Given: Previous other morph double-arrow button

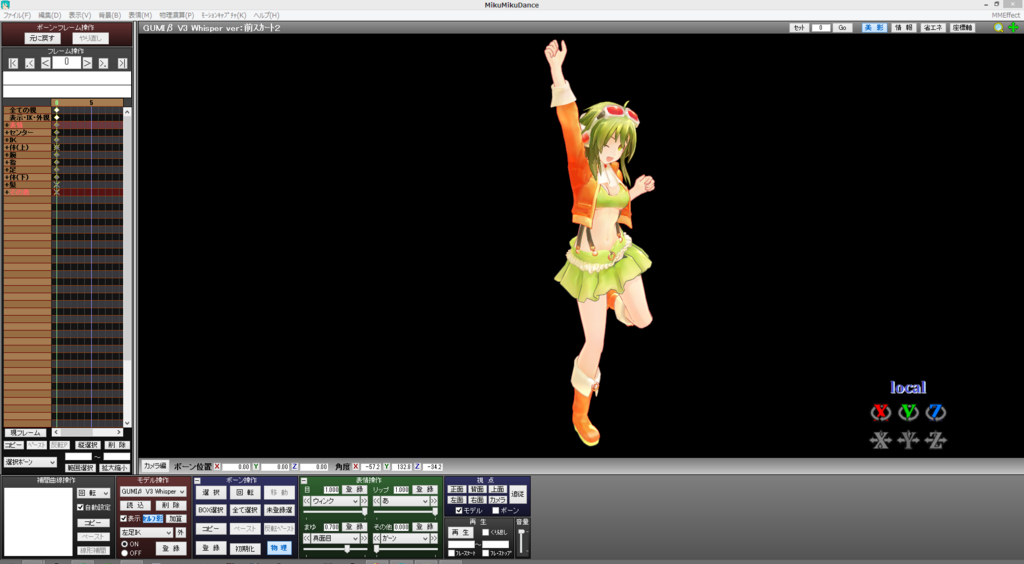Looking at the screenshot, I should tap(376, 539).
